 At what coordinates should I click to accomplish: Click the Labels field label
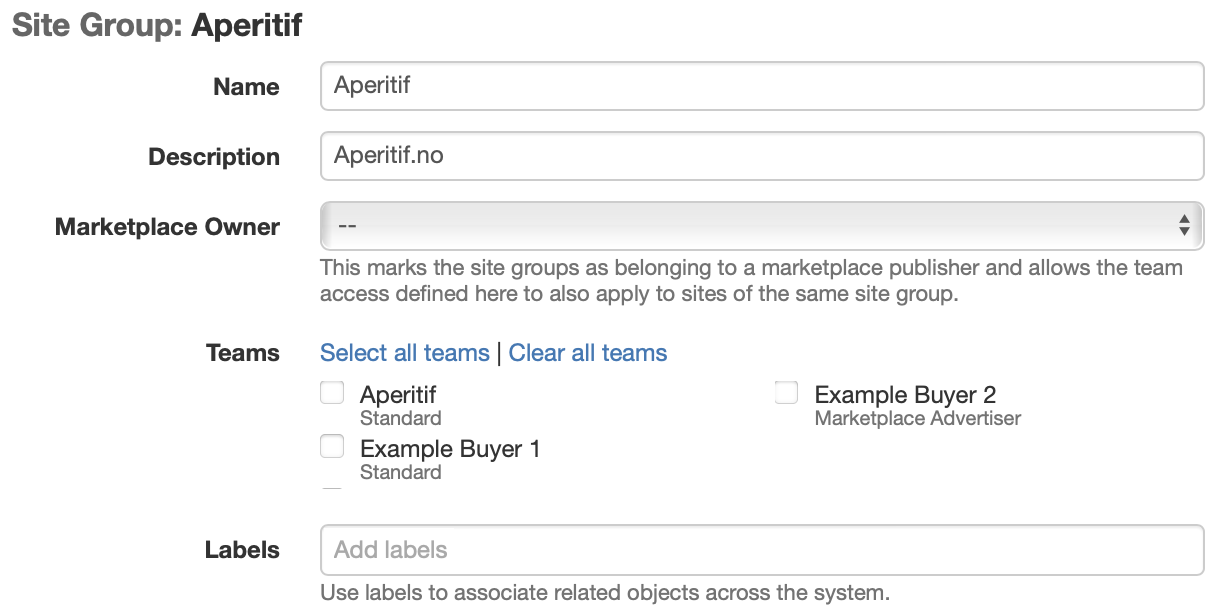pyautogui.click(x=242, y=550)
